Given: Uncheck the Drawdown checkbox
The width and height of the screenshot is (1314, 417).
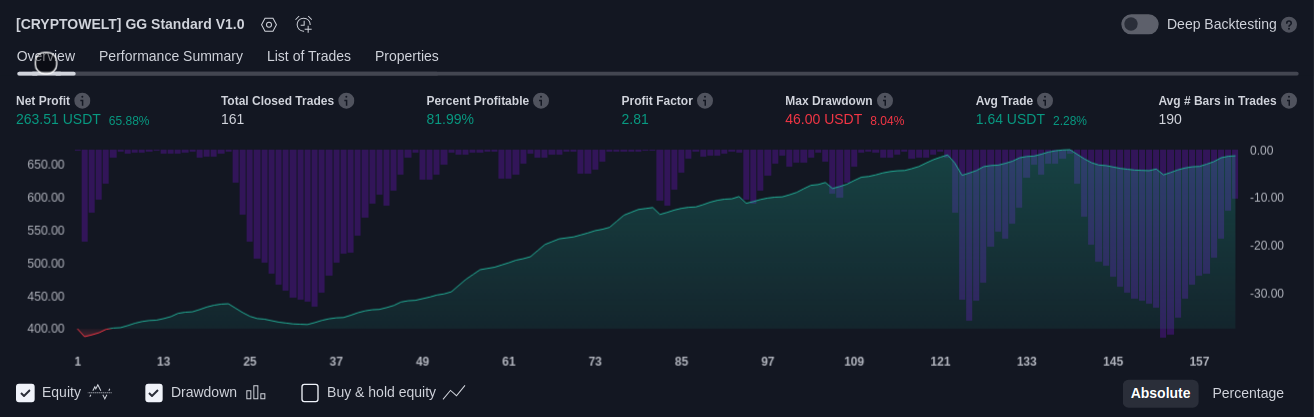Looking at the screenshot, I should 154,393.
